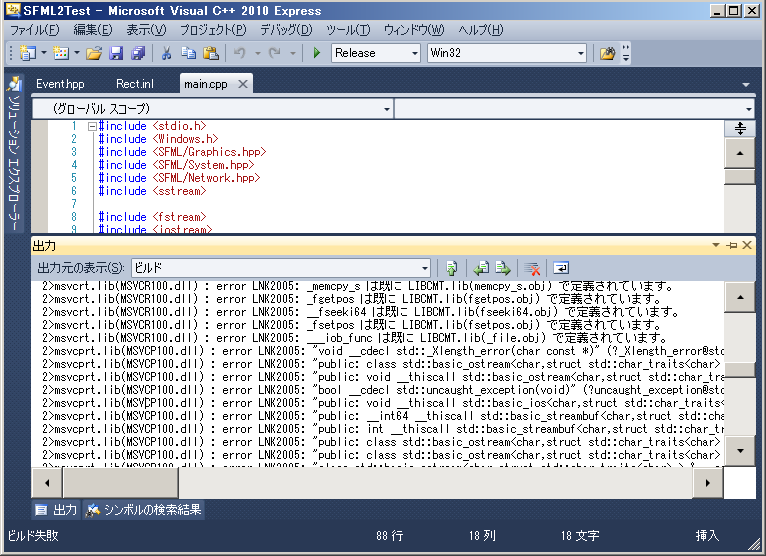Open the active documents list arrow
The width and height of the screenshot is (766, 556).
click(745, 85)
